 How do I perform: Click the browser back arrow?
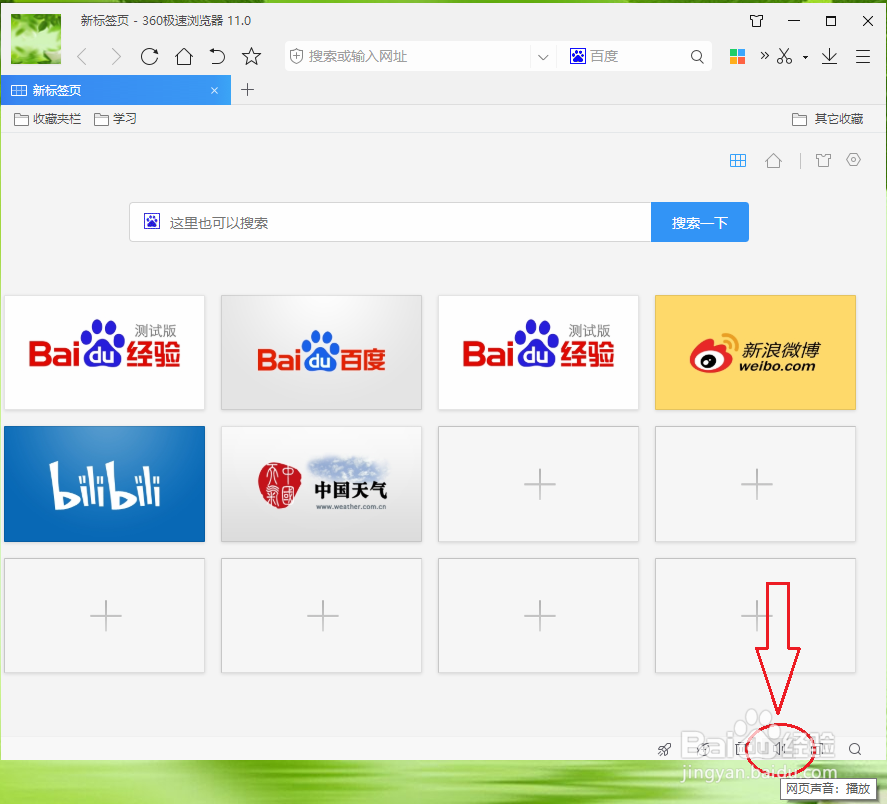[82, 57]
